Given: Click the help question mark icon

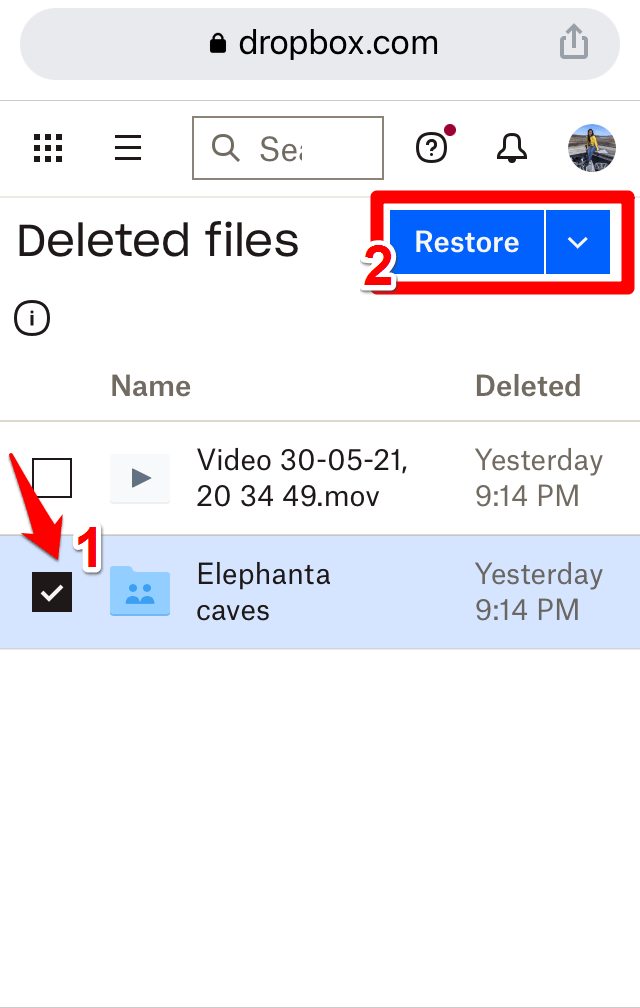Looking at the screenshot, I should (x=431, y=148).
